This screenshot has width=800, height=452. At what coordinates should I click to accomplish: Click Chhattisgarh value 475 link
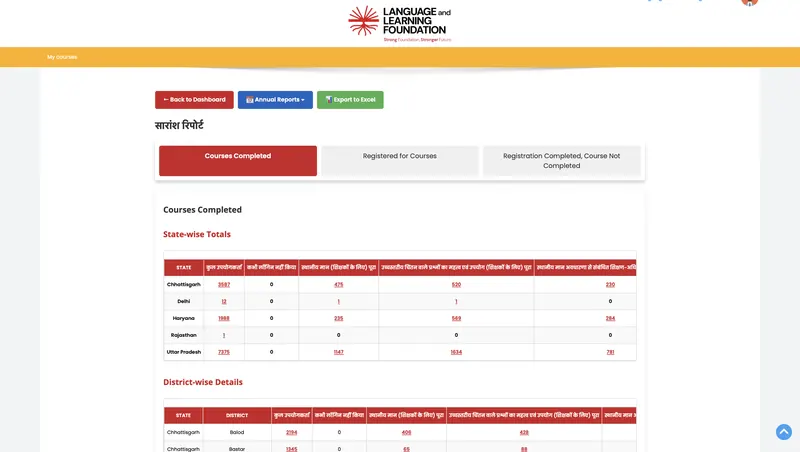(339, 285)
